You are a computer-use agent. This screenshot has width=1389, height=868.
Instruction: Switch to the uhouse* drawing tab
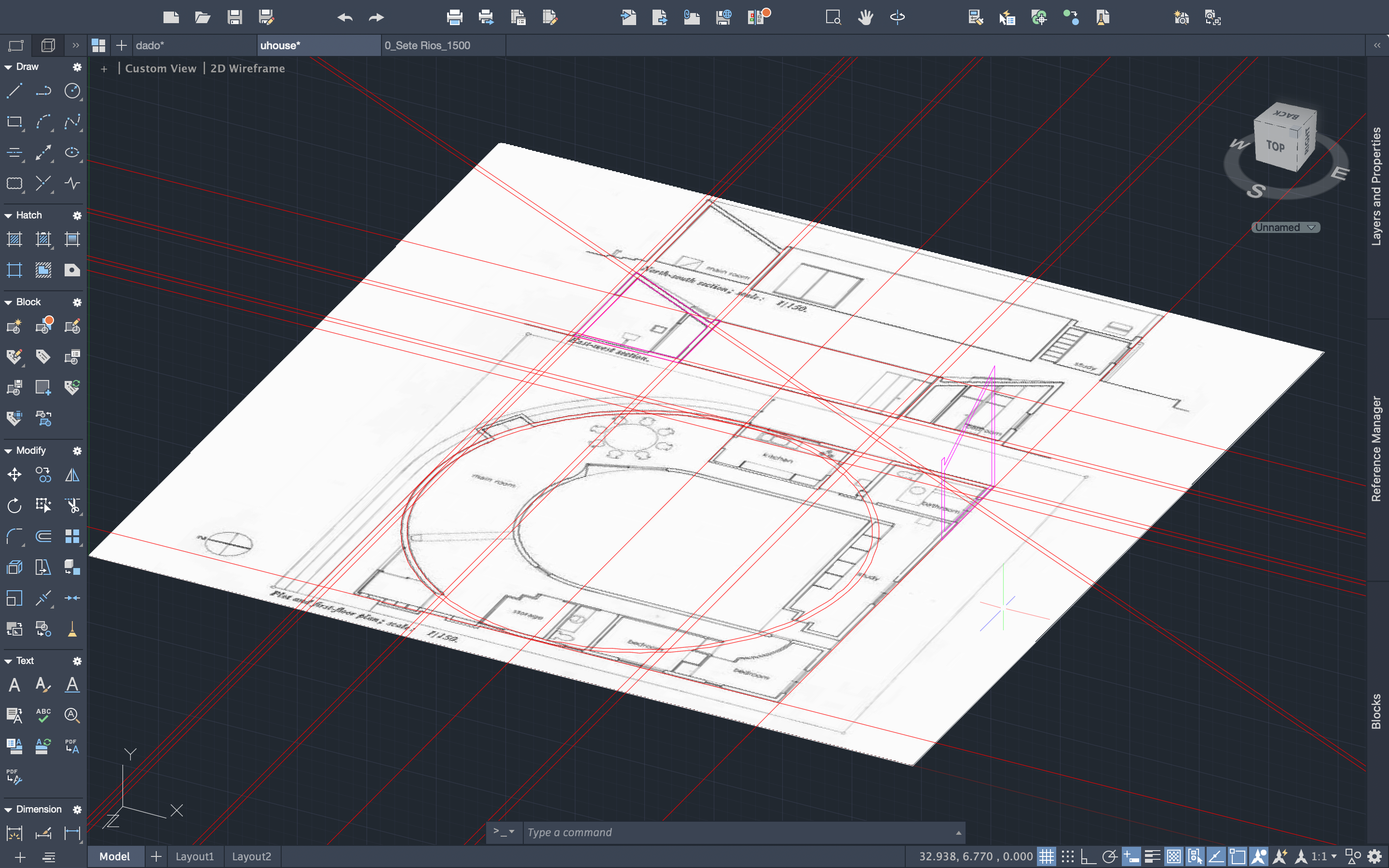pos(319,45)
